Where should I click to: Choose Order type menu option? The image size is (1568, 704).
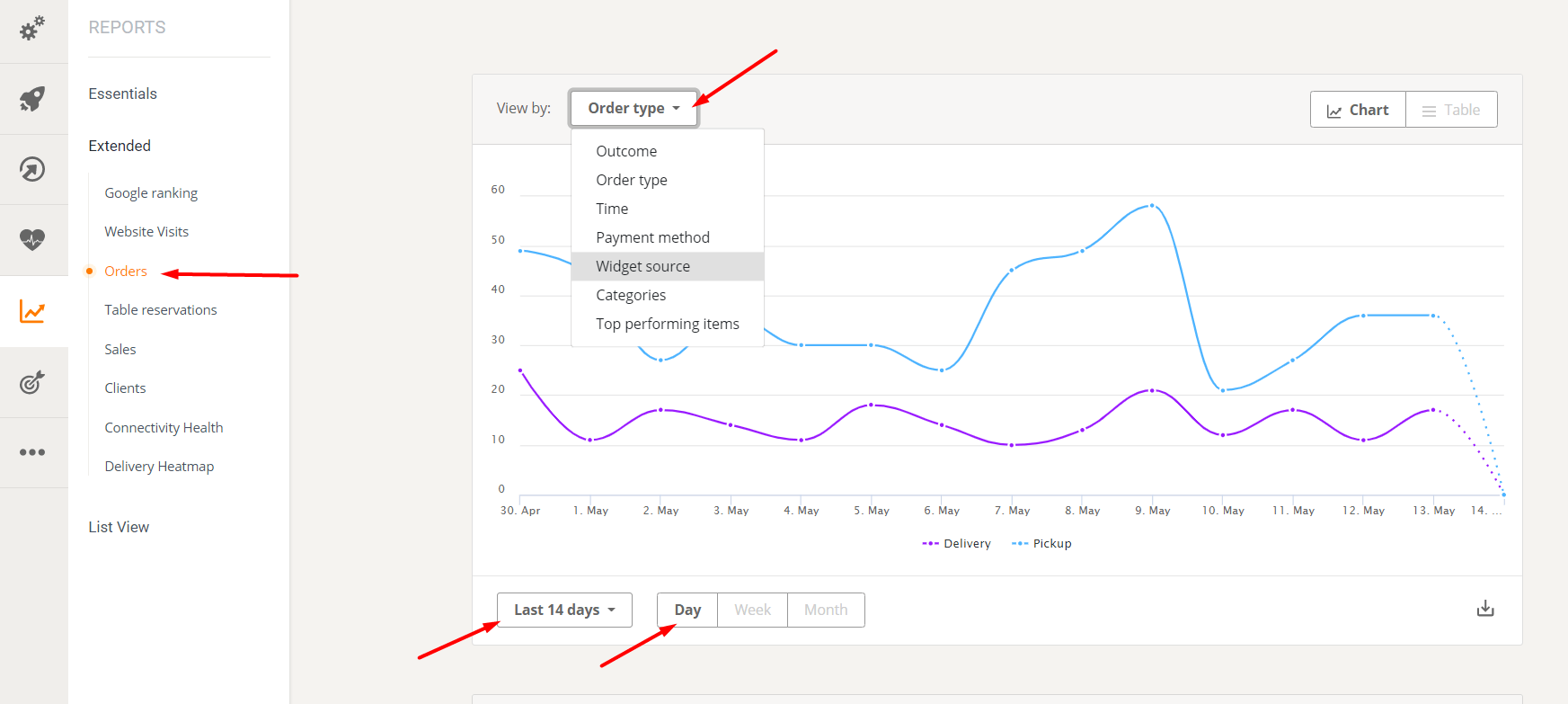(x=668, y=180)
